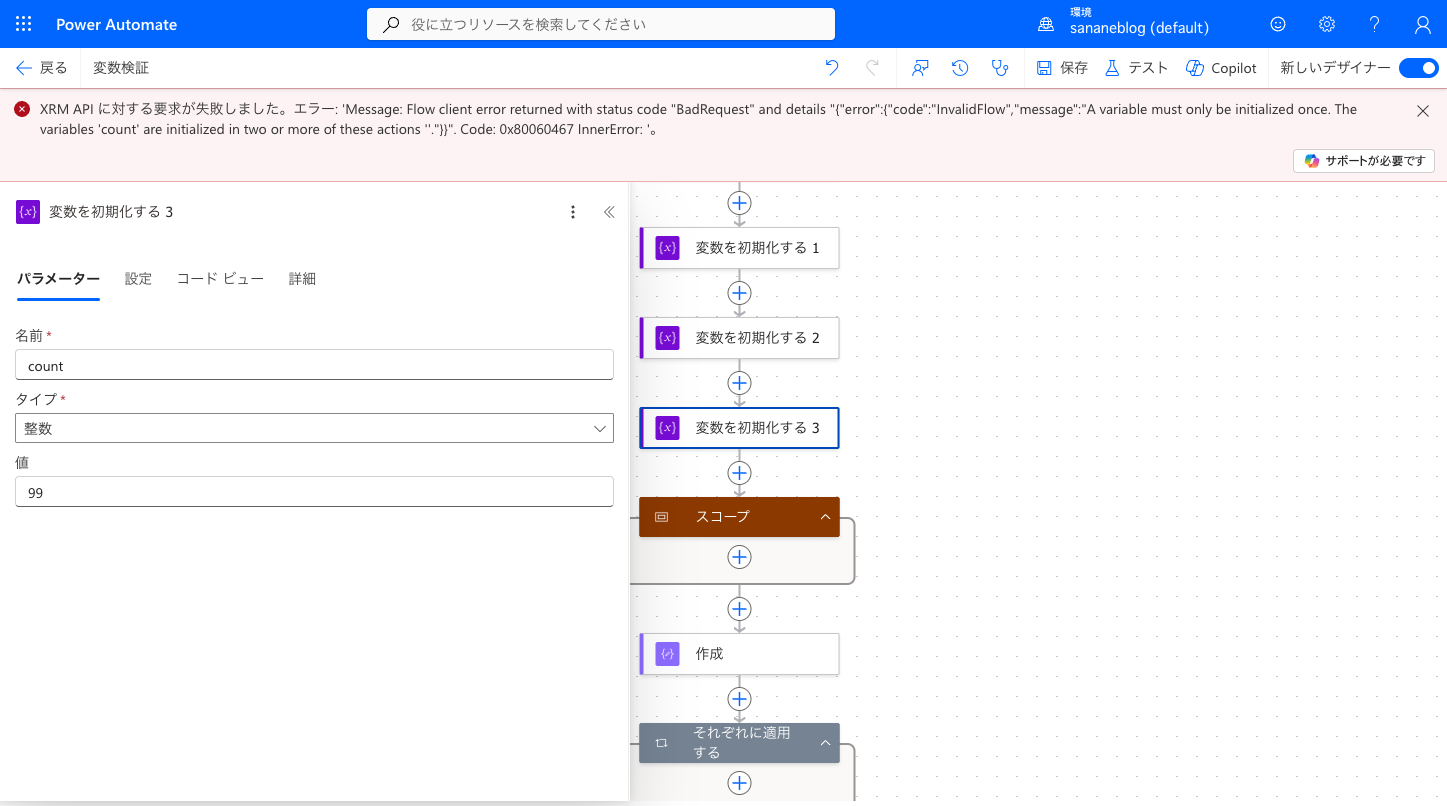
Task: Click the scope icon on スコープ card
Action: pyautogui.click(x=661, y=517)
